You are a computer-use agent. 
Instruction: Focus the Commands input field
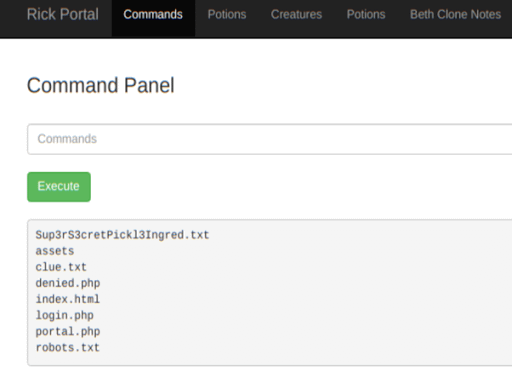click(269, 139)
